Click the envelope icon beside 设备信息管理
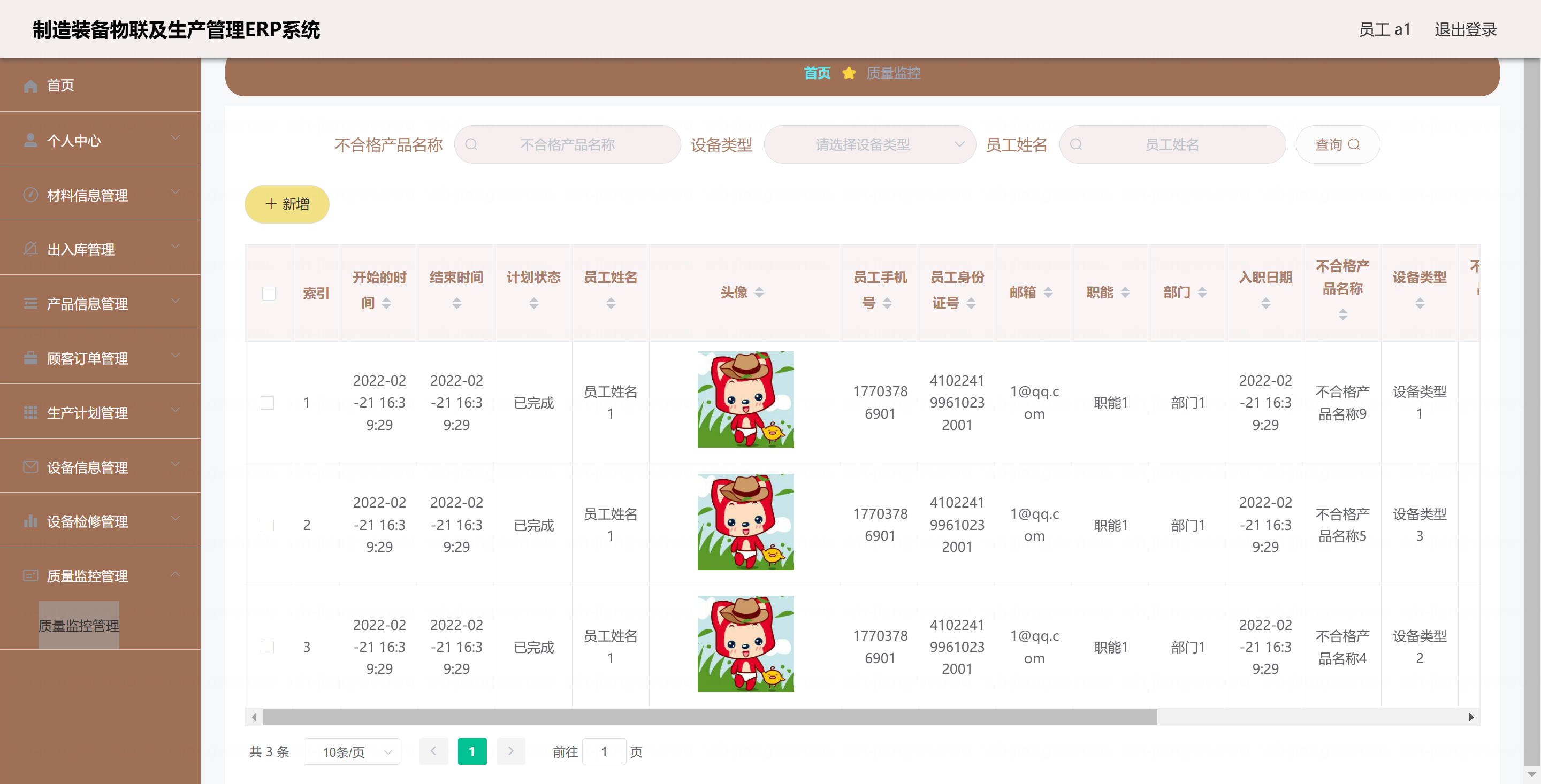Viewport: 1541px width, 784px height. [x=30, y=466]
